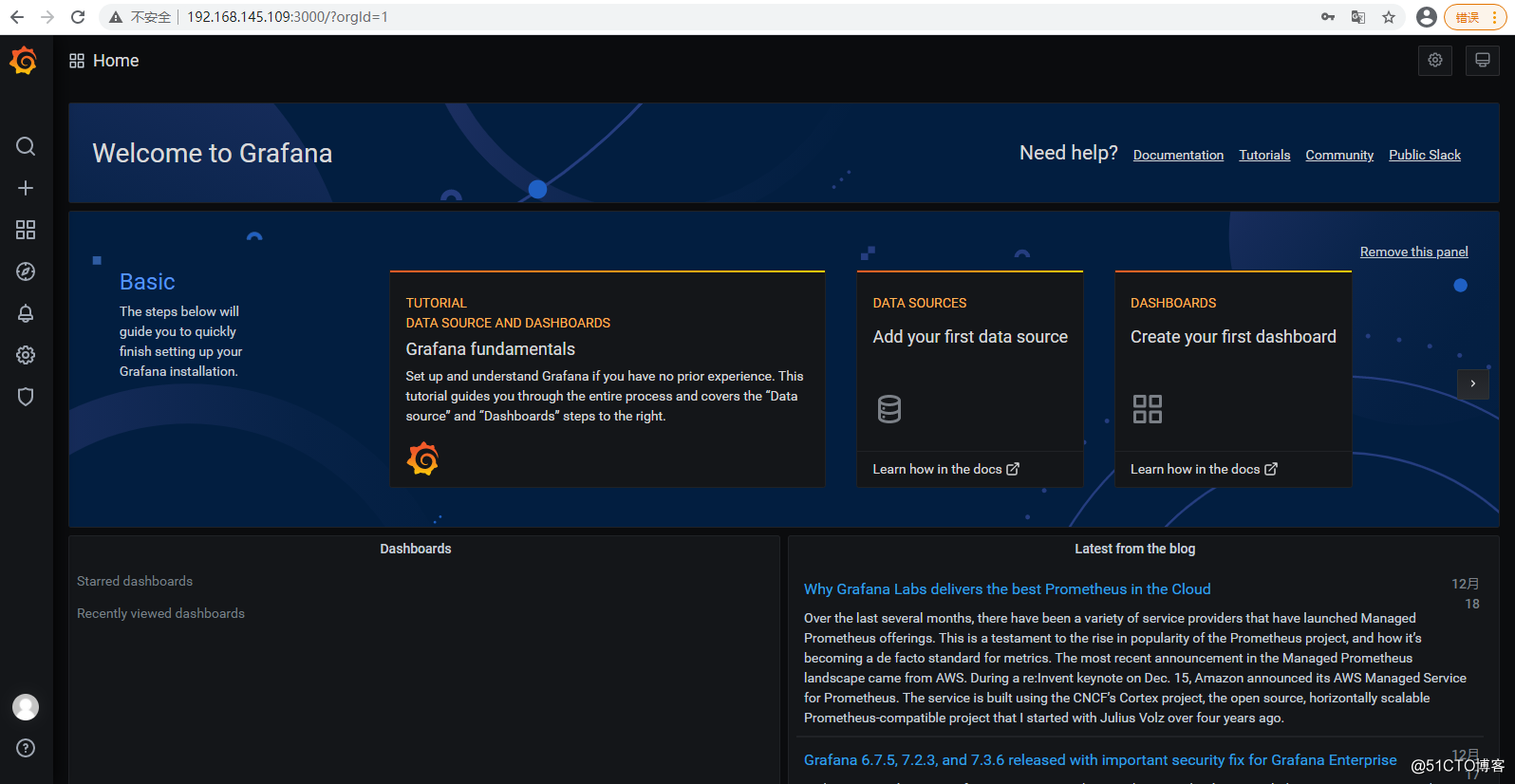Show next setup steps with right chevron

point(1473,383)
